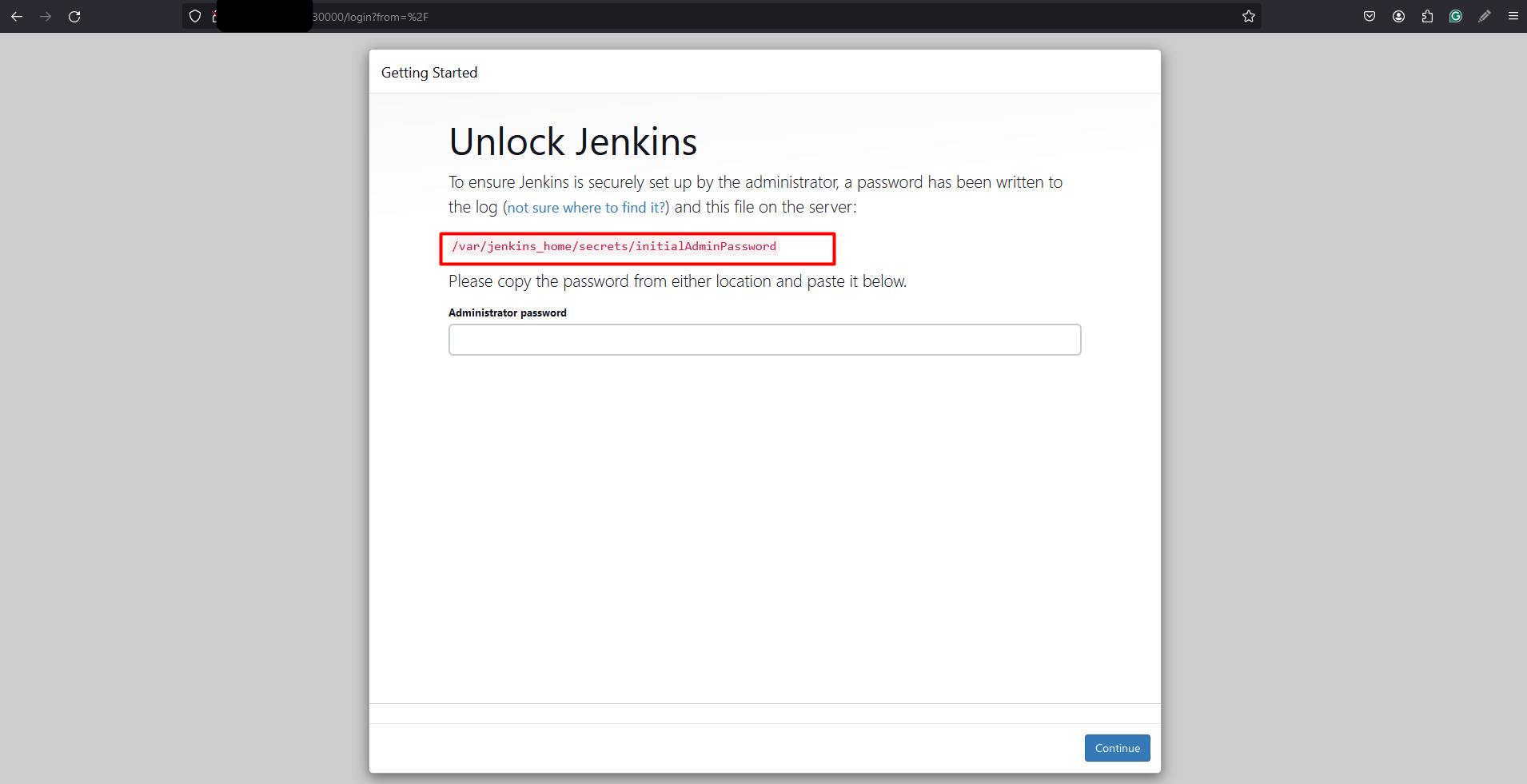Click the insecure connection padlock icon
Viewport: 1527px width, 784px height.
[214, 16]
